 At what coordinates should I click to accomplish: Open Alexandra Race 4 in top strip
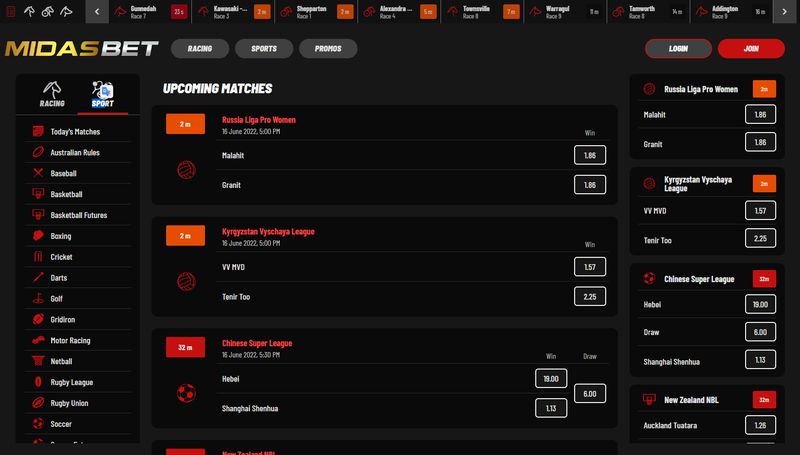[400, 12]
